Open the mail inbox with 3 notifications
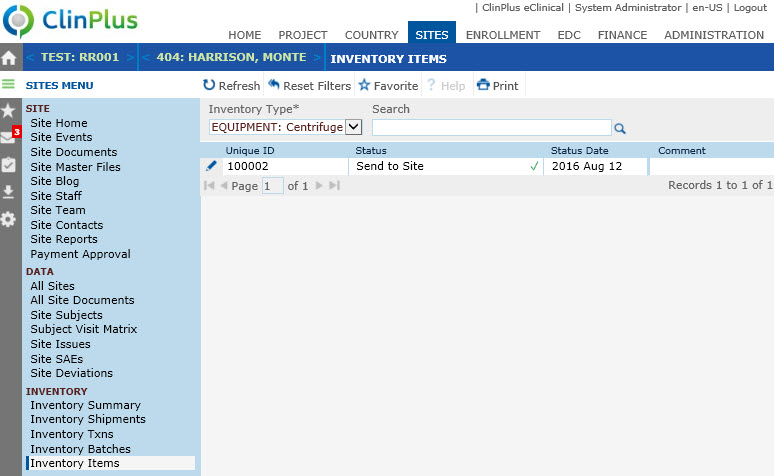This screenshot has width=774, height=476. pyautogui.click(x=9, y=137)
